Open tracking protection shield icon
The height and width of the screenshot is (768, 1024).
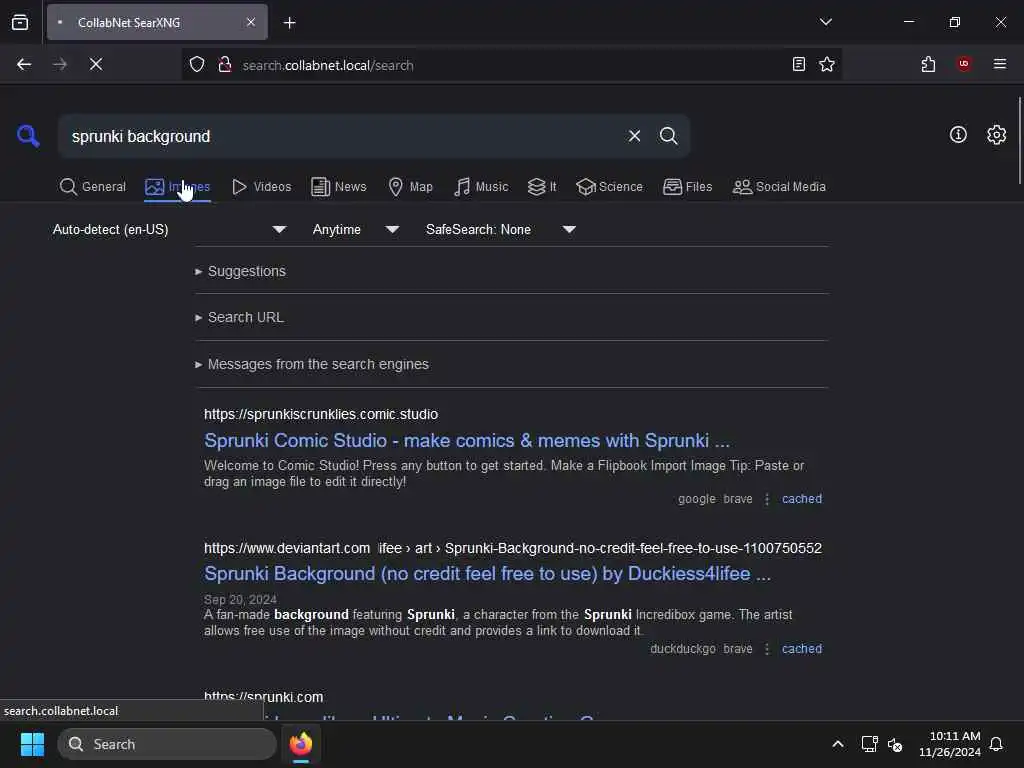pos(197,64)
